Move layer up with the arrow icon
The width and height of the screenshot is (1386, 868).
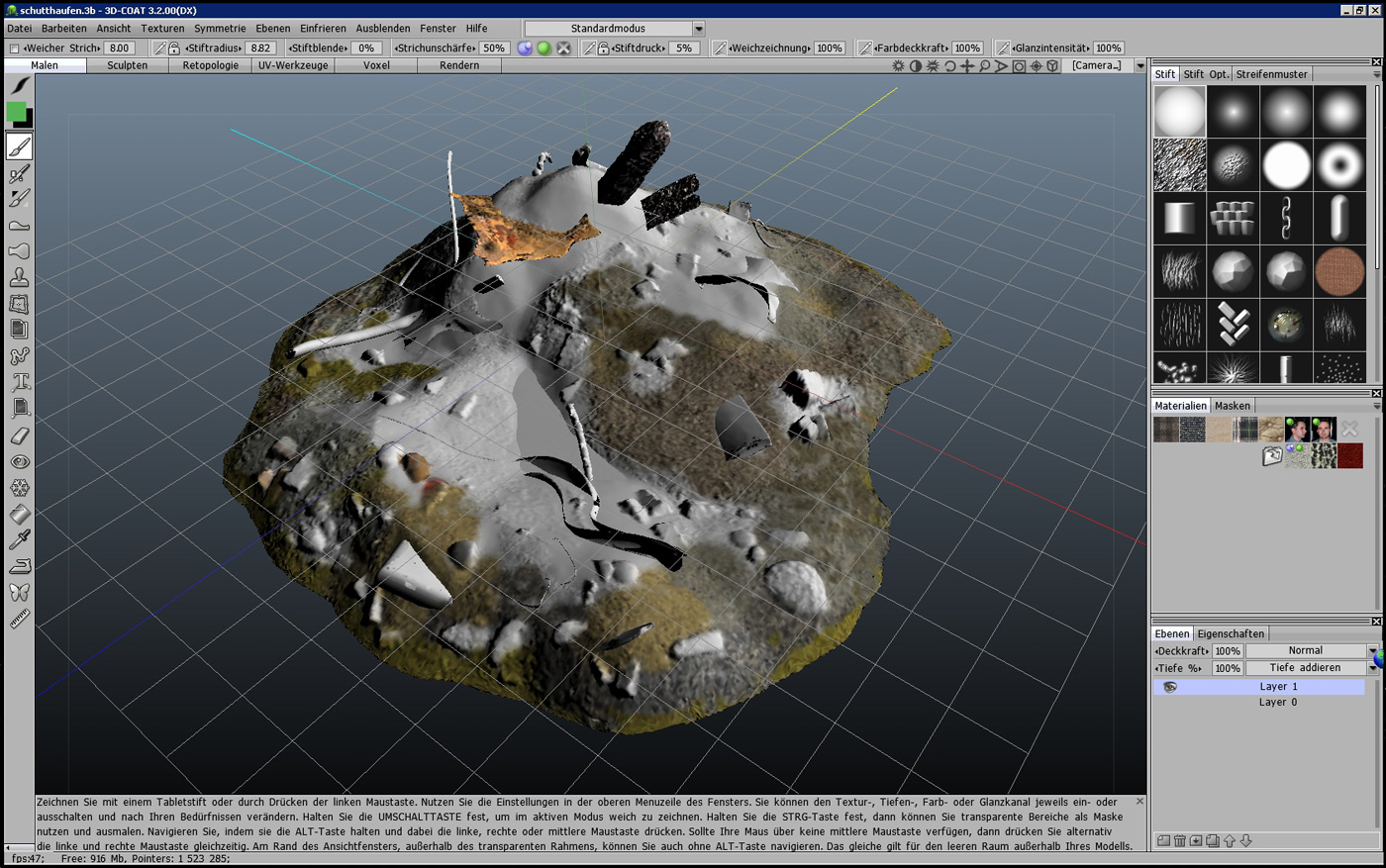(x=1230, y=840)
